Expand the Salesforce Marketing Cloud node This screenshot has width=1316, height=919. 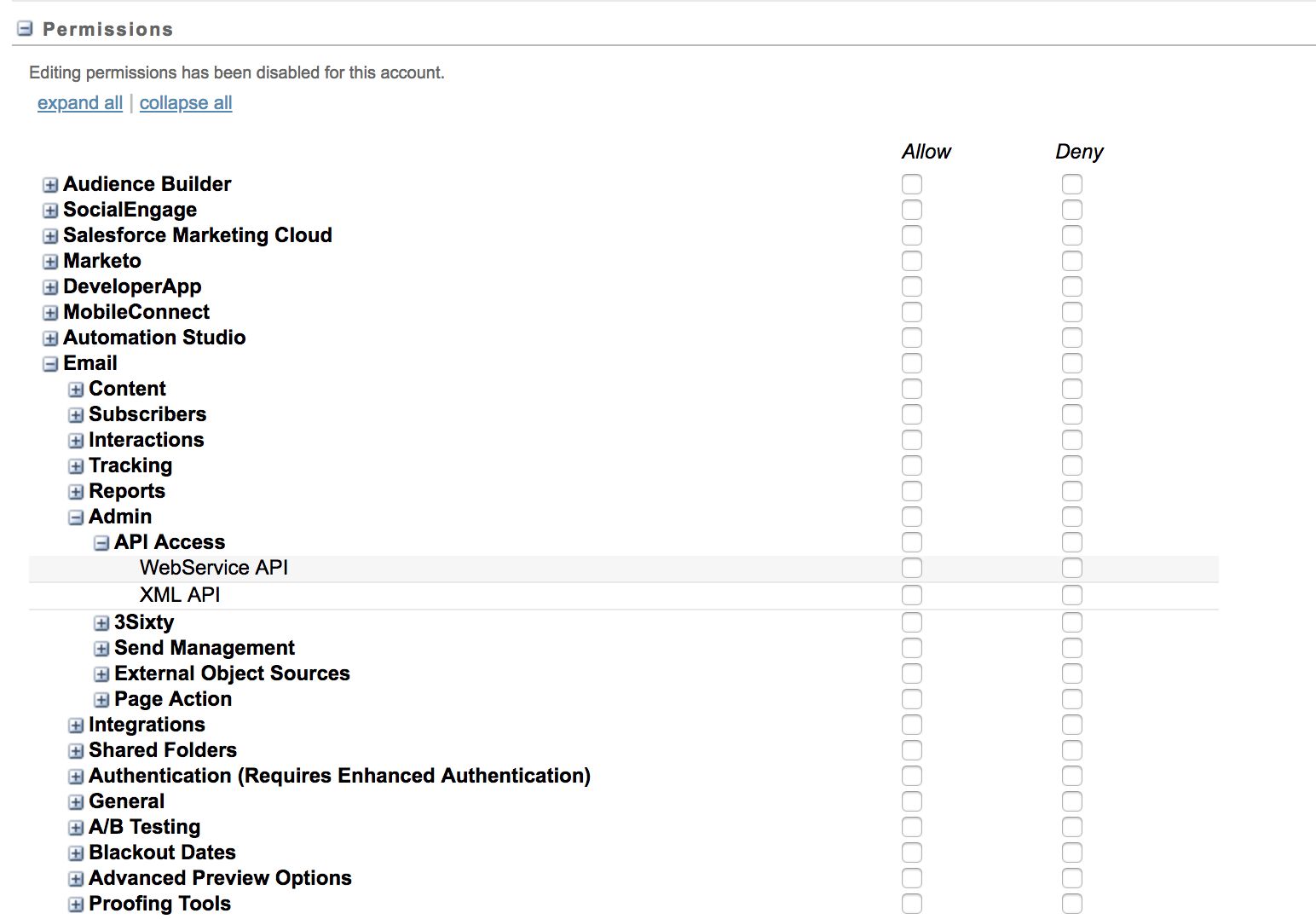click(x=50, y=236)
